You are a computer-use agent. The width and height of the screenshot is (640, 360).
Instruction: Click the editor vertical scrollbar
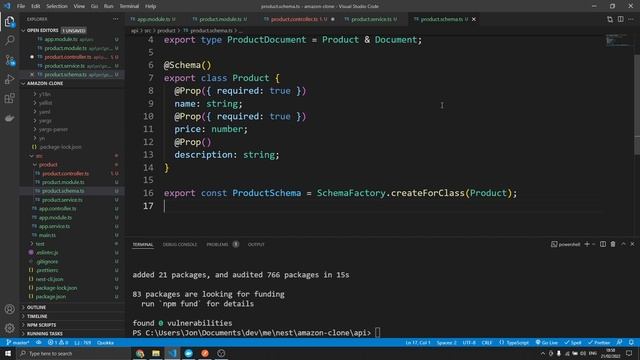pyautogui.click(x=637, y=104)
